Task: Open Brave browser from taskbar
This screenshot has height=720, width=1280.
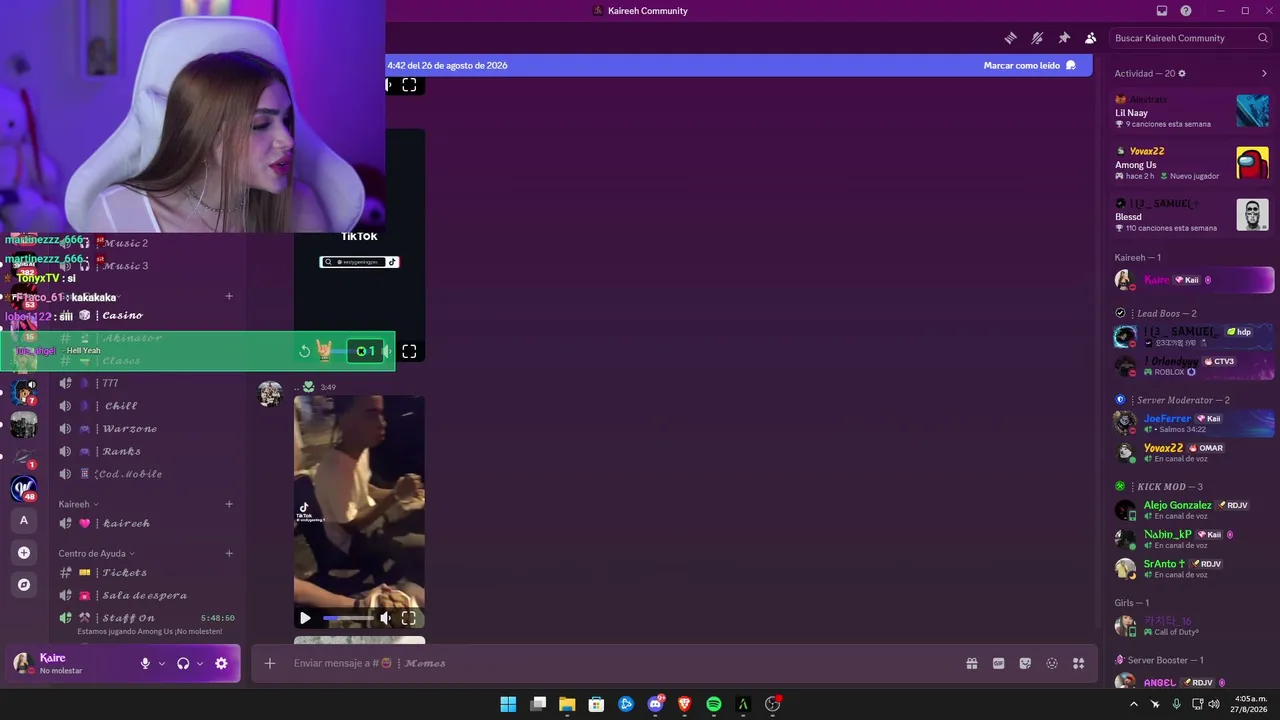Action: (684, 704)
